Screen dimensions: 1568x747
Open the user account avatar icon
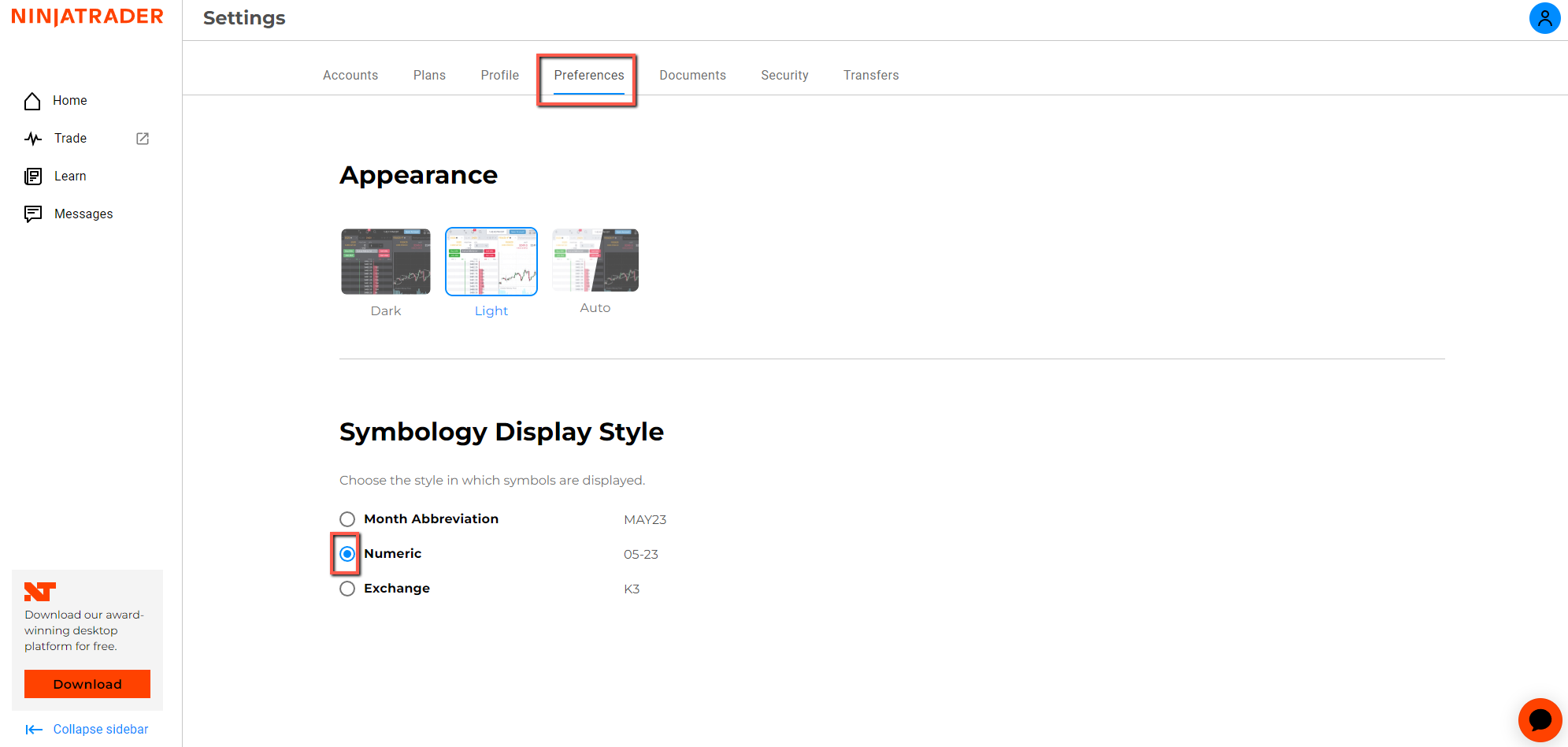pyautogui.click(x=1544, y=18)
